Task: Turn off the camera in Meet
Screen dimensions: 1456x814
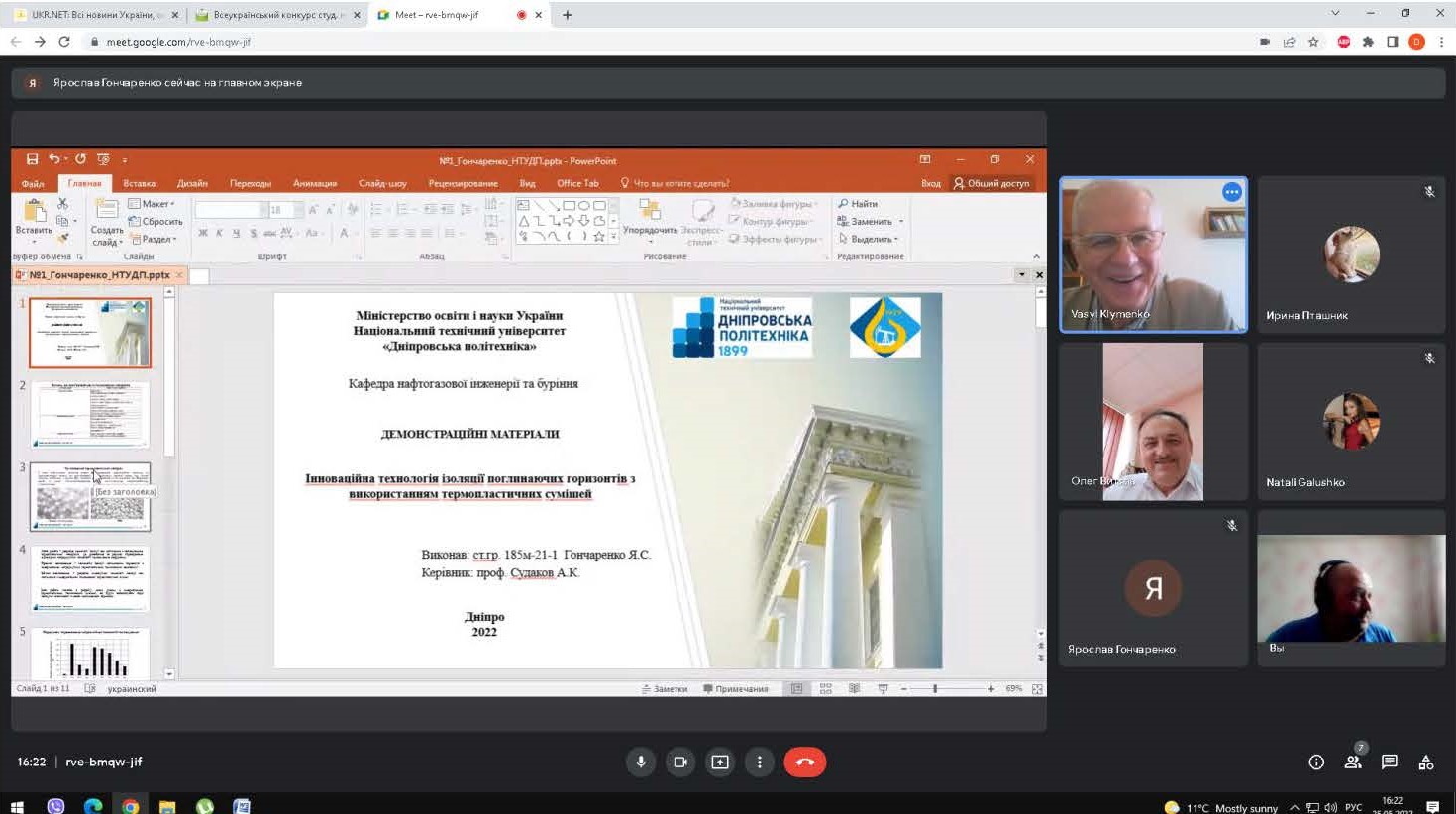Action: pyautogui.click(x=680, y=762)
